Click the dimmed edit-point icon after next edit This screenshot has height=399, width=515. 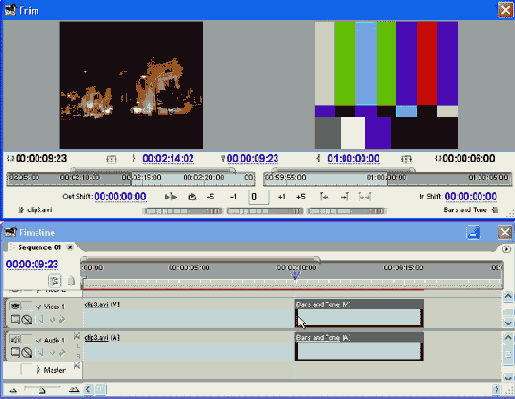tap(365, 197)
